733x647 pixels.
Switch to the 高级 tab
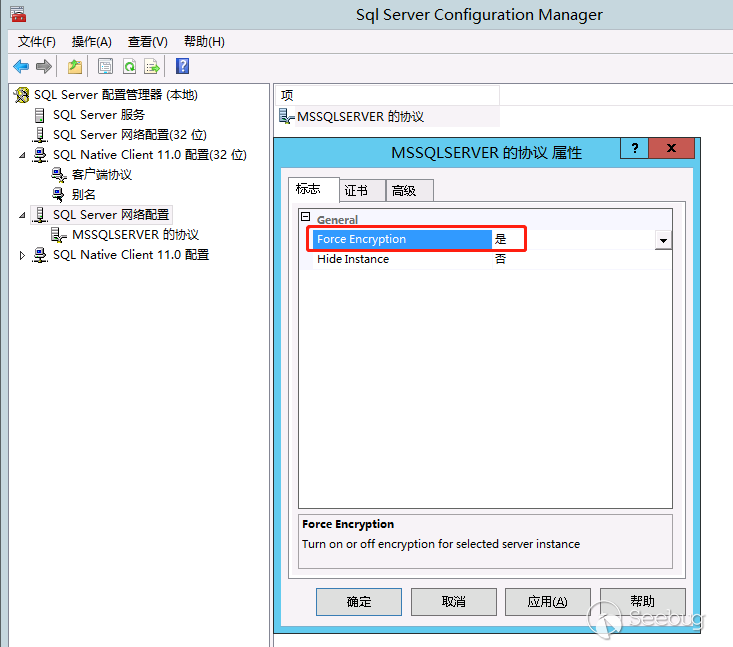pyautogui.click(x=410, y=190)
